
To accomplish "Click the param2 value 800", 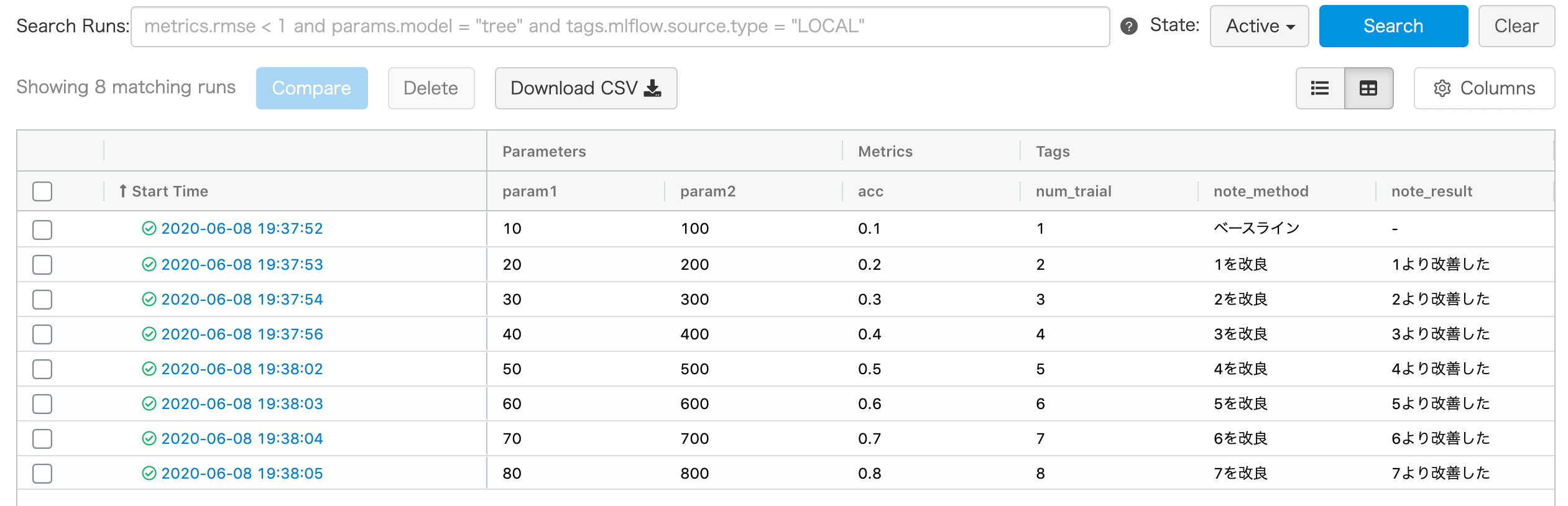I will 694,473.
